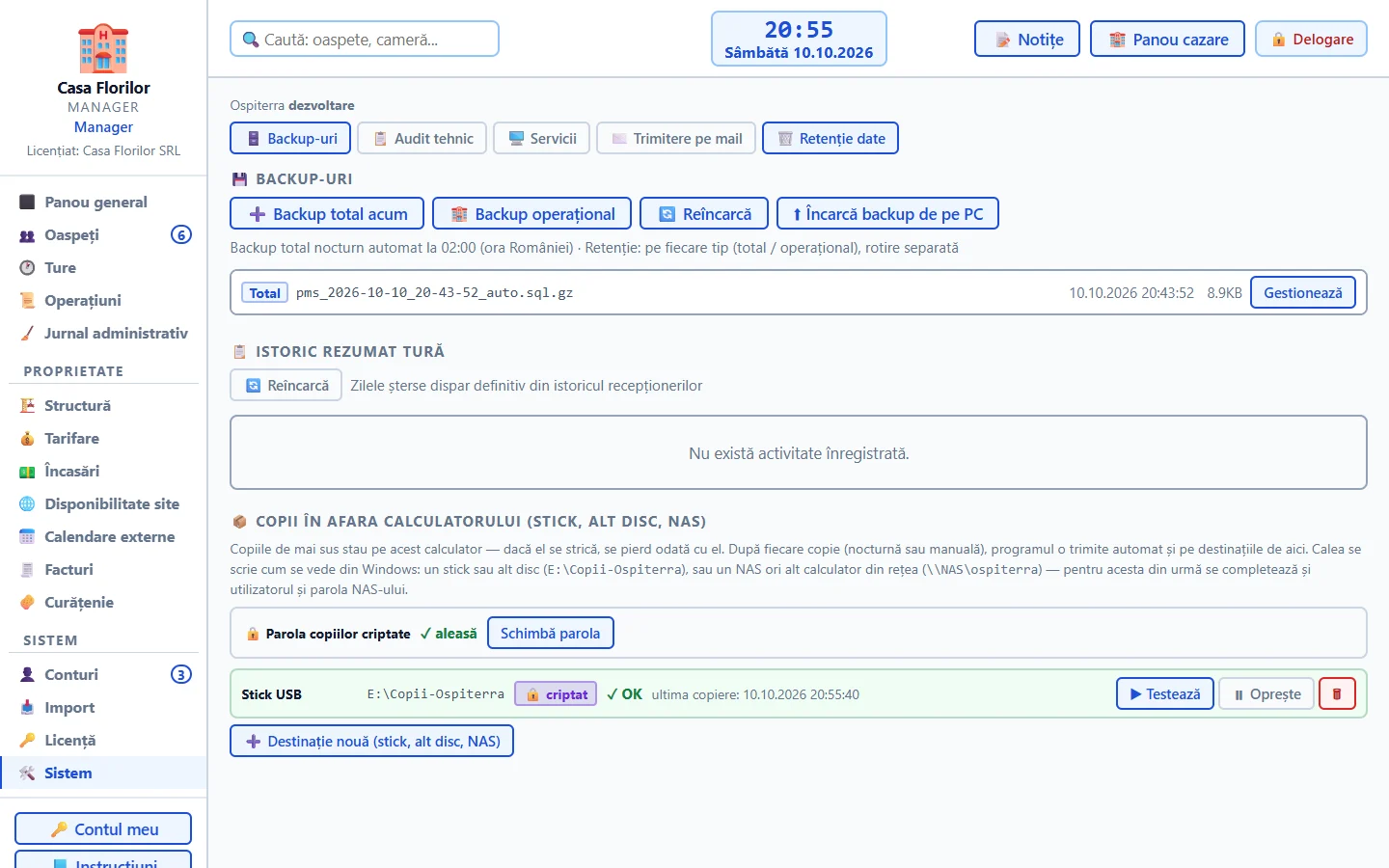The height and width of the screenshot is (868, 1389).
Task: Switch to the Backup-uri tab
Action: coord(290,138)
